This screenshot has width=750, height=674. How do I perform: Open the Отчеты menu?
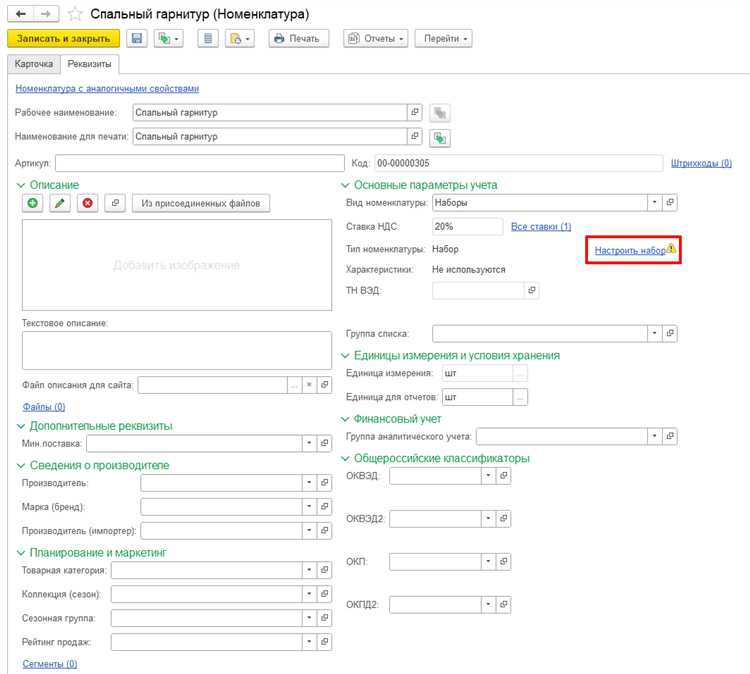(x=375, y=38)
